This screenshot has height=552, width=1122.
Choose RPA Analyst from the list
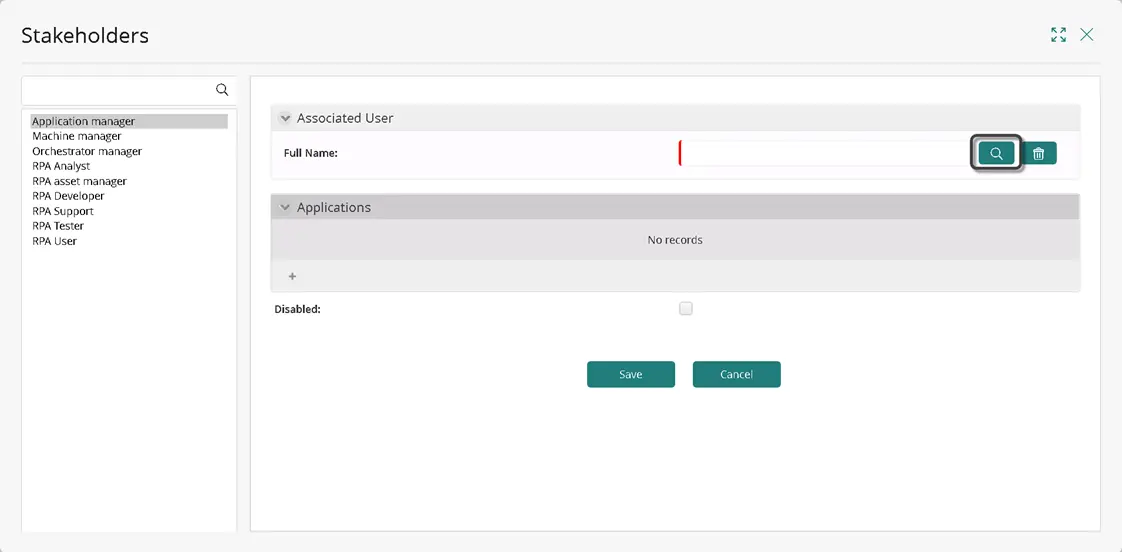tap(61, 166)
